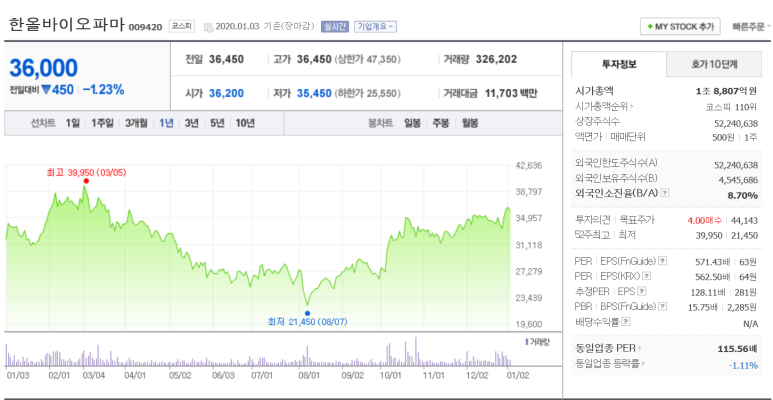
Task: Select the 3년 line chart period
Action: pyautogui.click(x=191, y=123)
